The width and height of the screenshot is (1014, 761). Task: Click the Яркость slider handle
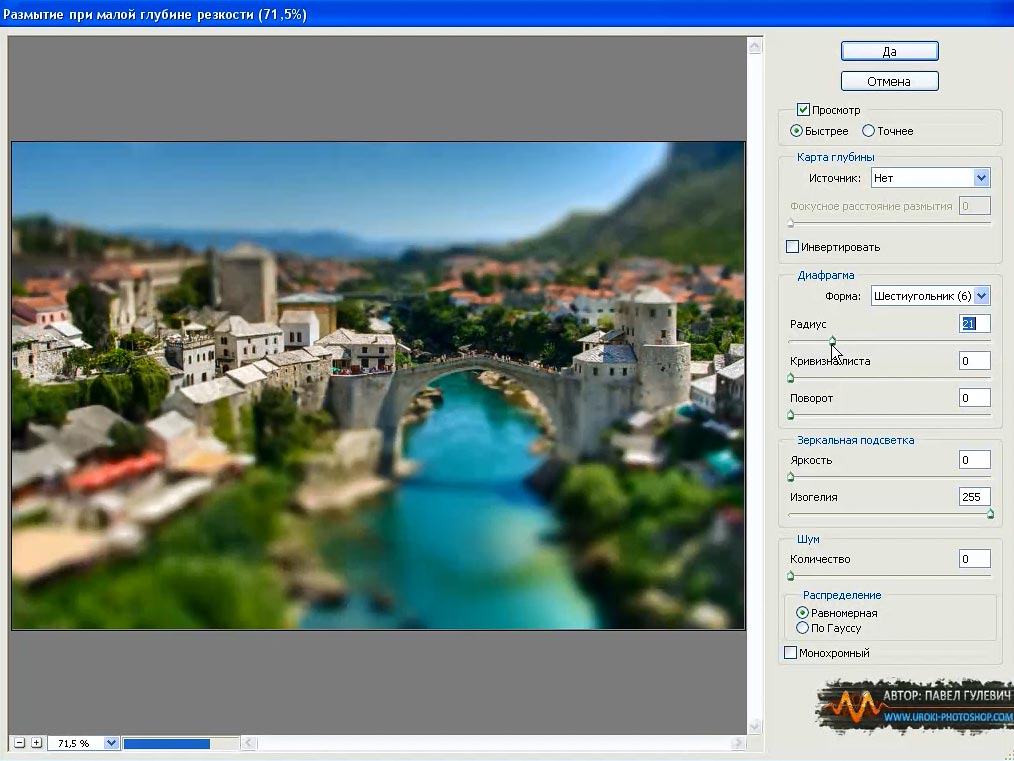[x=791, y=477]
